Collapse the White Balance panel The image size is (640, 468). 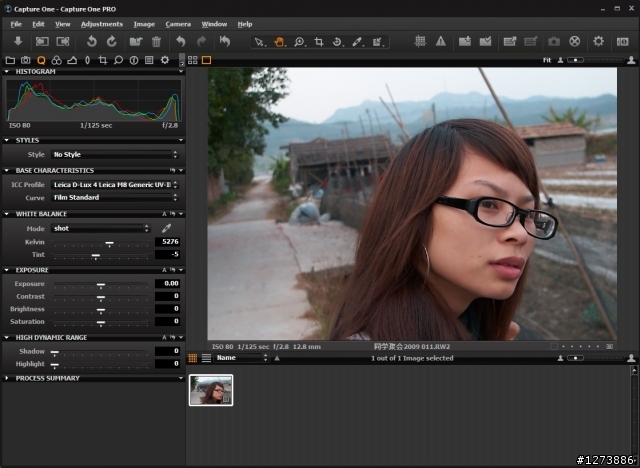tap(7, 214)
